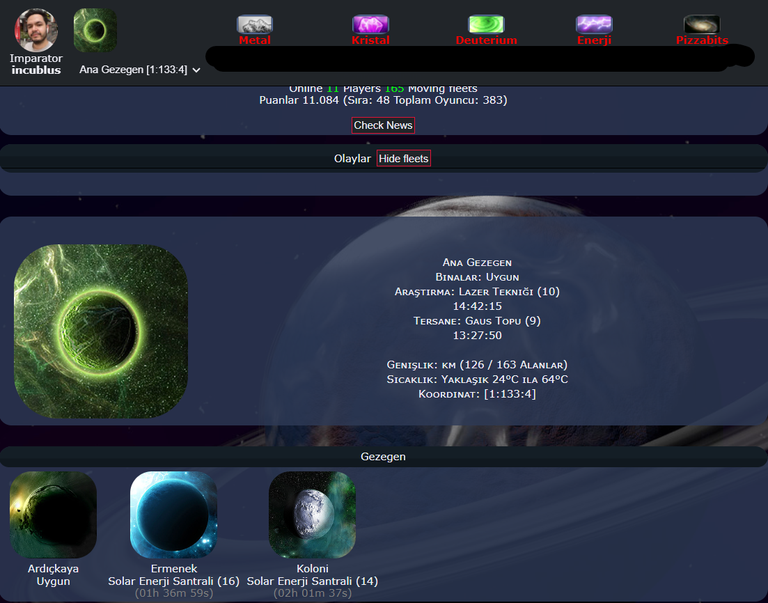
Task: Open the player avatar profile picture
Action: pyautogui.click(x=36, y=30)
